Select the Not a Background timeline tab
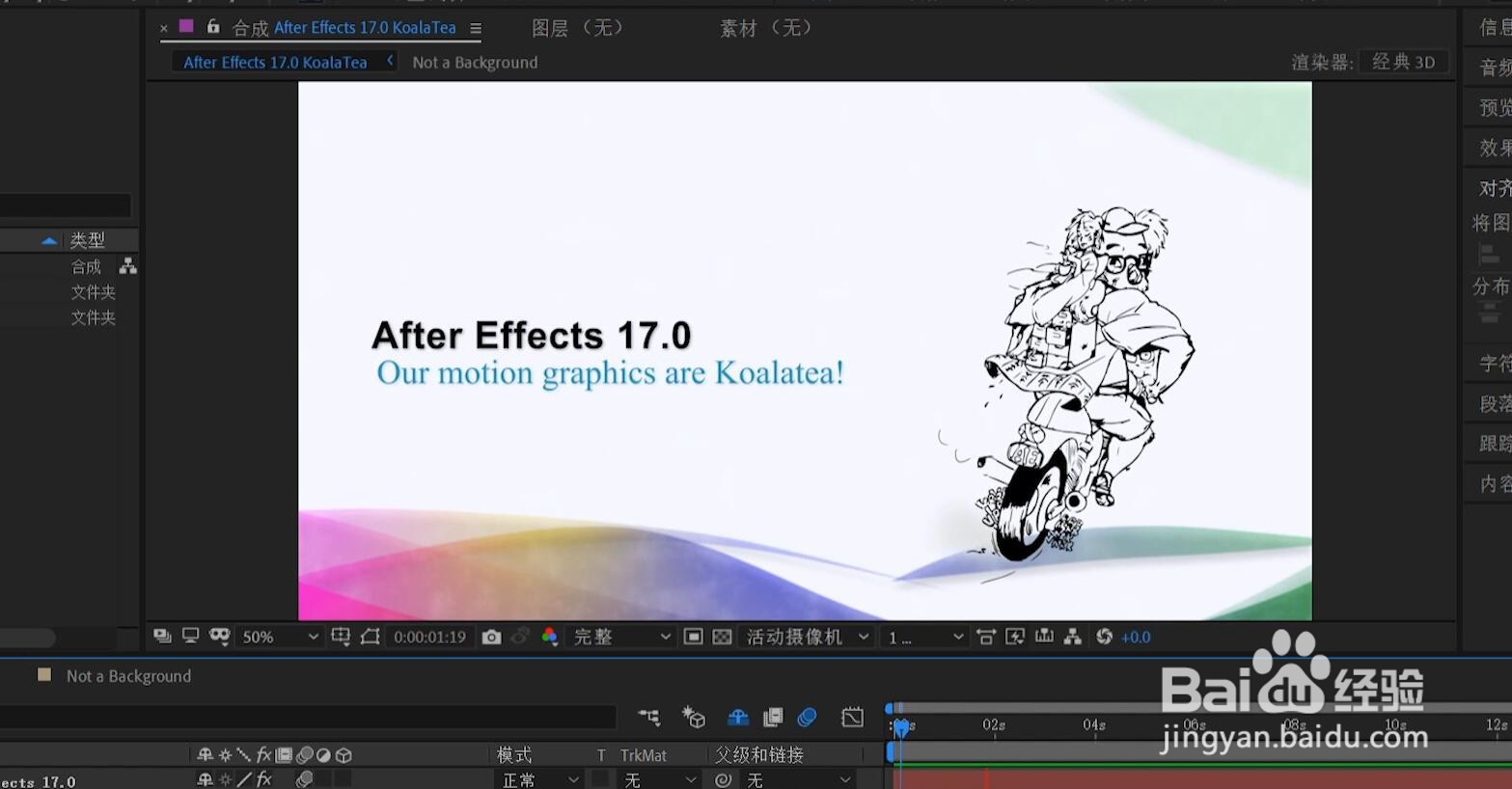 point(128,676)
